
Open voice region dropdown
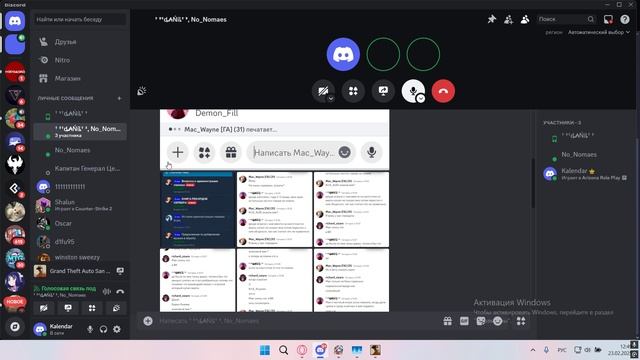599,32
